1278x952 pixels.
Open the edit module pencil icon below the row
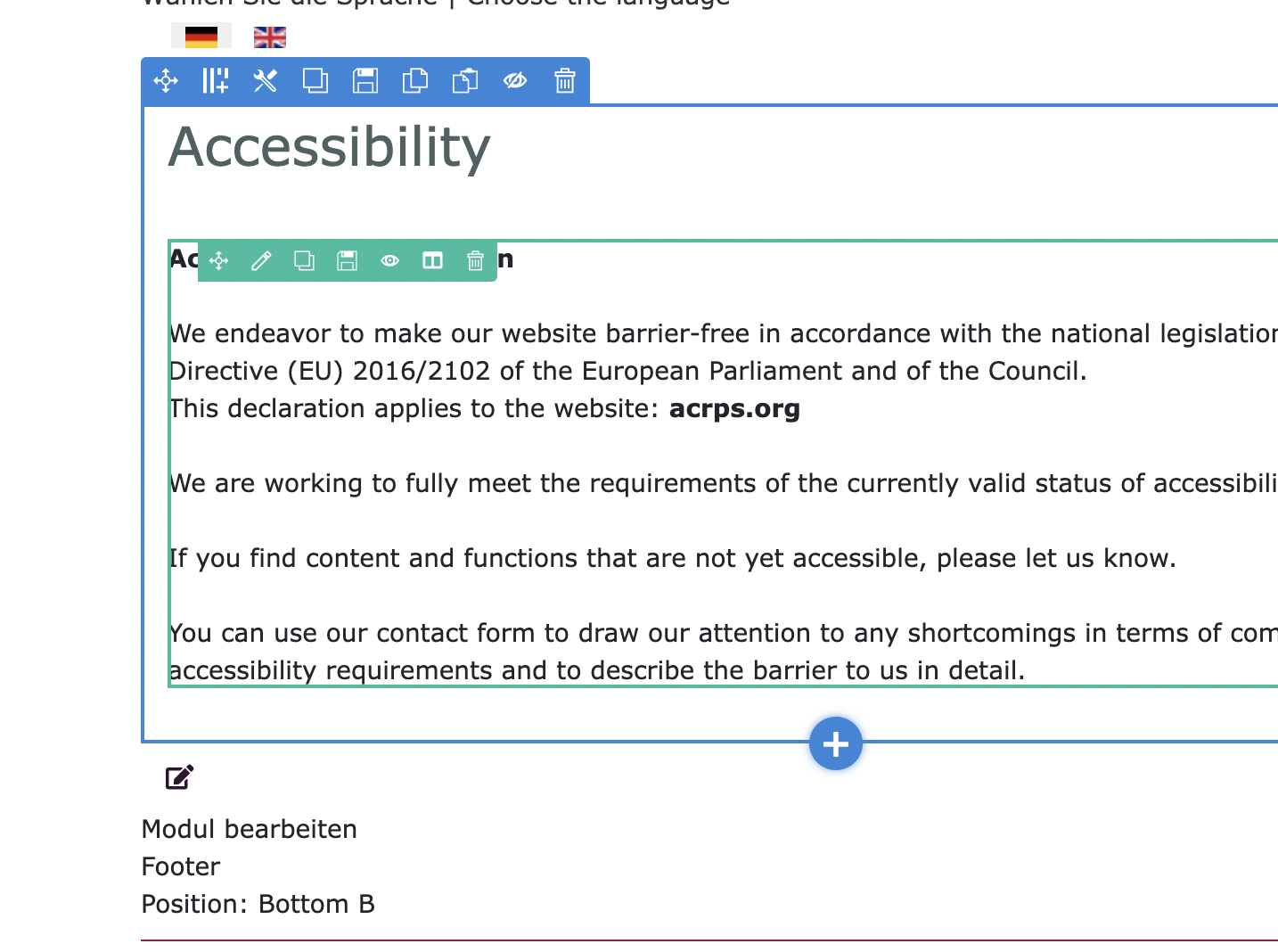coord(178,776)
